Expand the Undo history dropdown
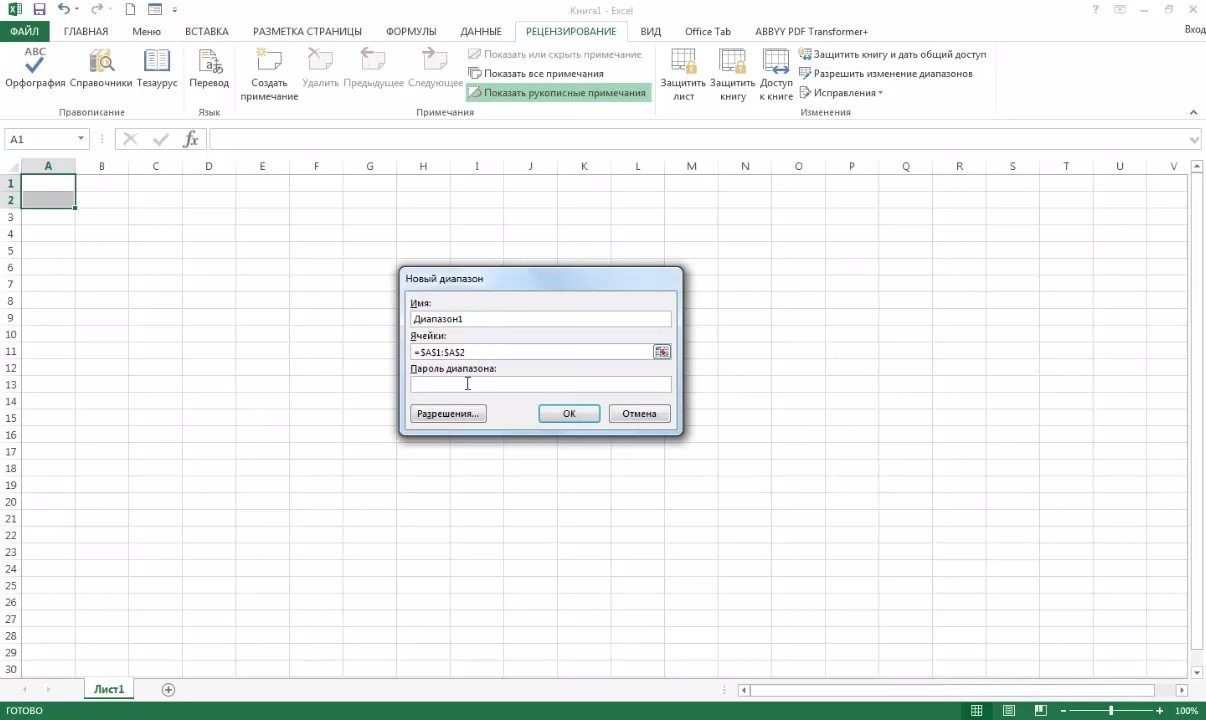Image resolution: width=1206 pixels, height=720 pixels. pos(76,10)
